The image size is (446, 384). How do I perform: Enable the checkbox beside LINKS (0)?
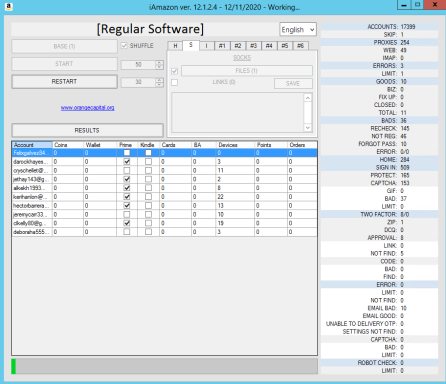(x=174, y=82)
